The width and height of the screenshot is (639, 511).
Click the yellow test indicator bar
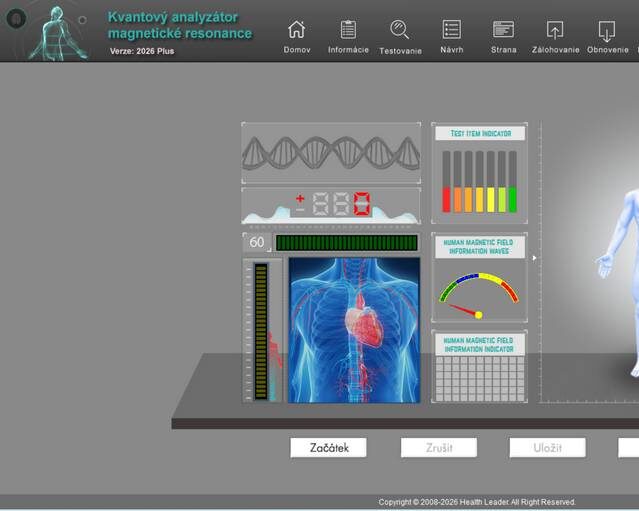[490, 182]
